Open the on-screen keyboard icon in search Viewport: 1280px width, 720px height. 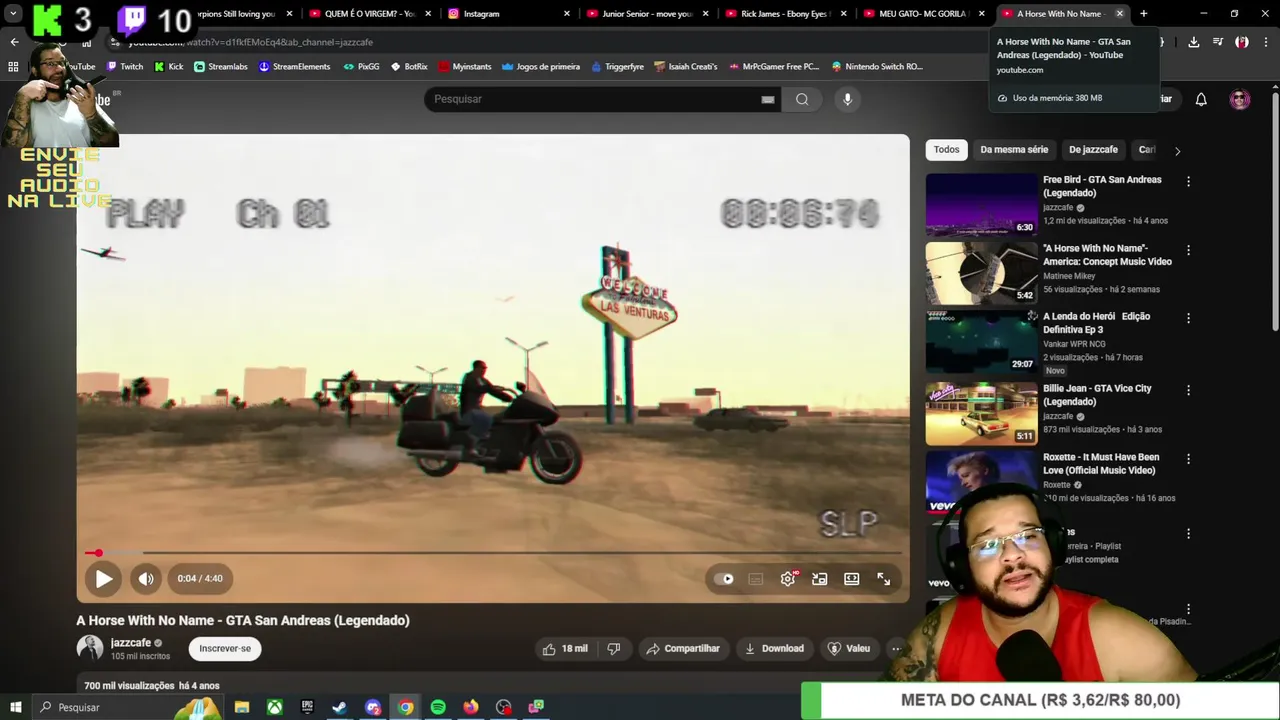coord(768,99)
